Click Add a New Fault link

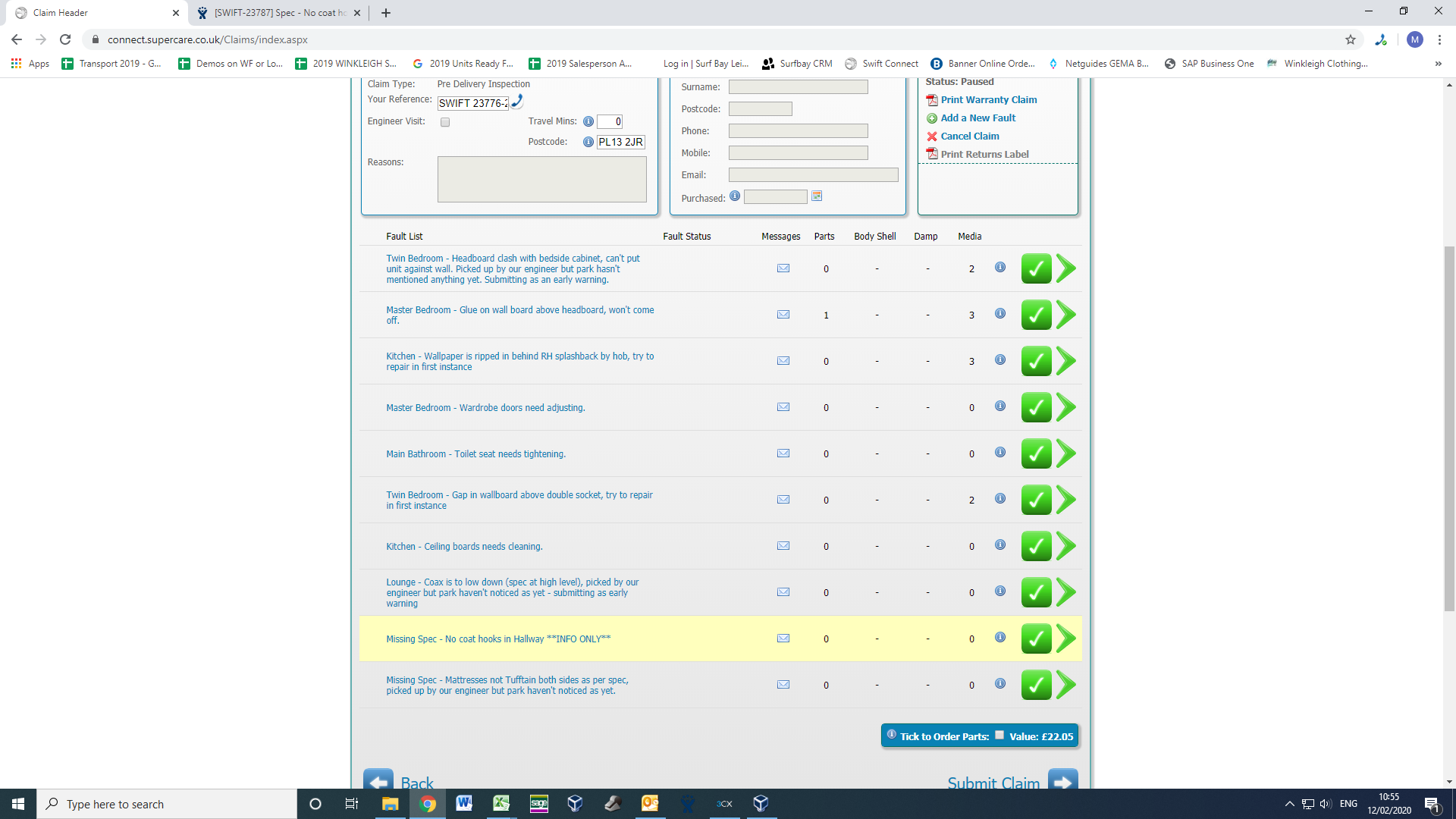(x=977, y=118)
